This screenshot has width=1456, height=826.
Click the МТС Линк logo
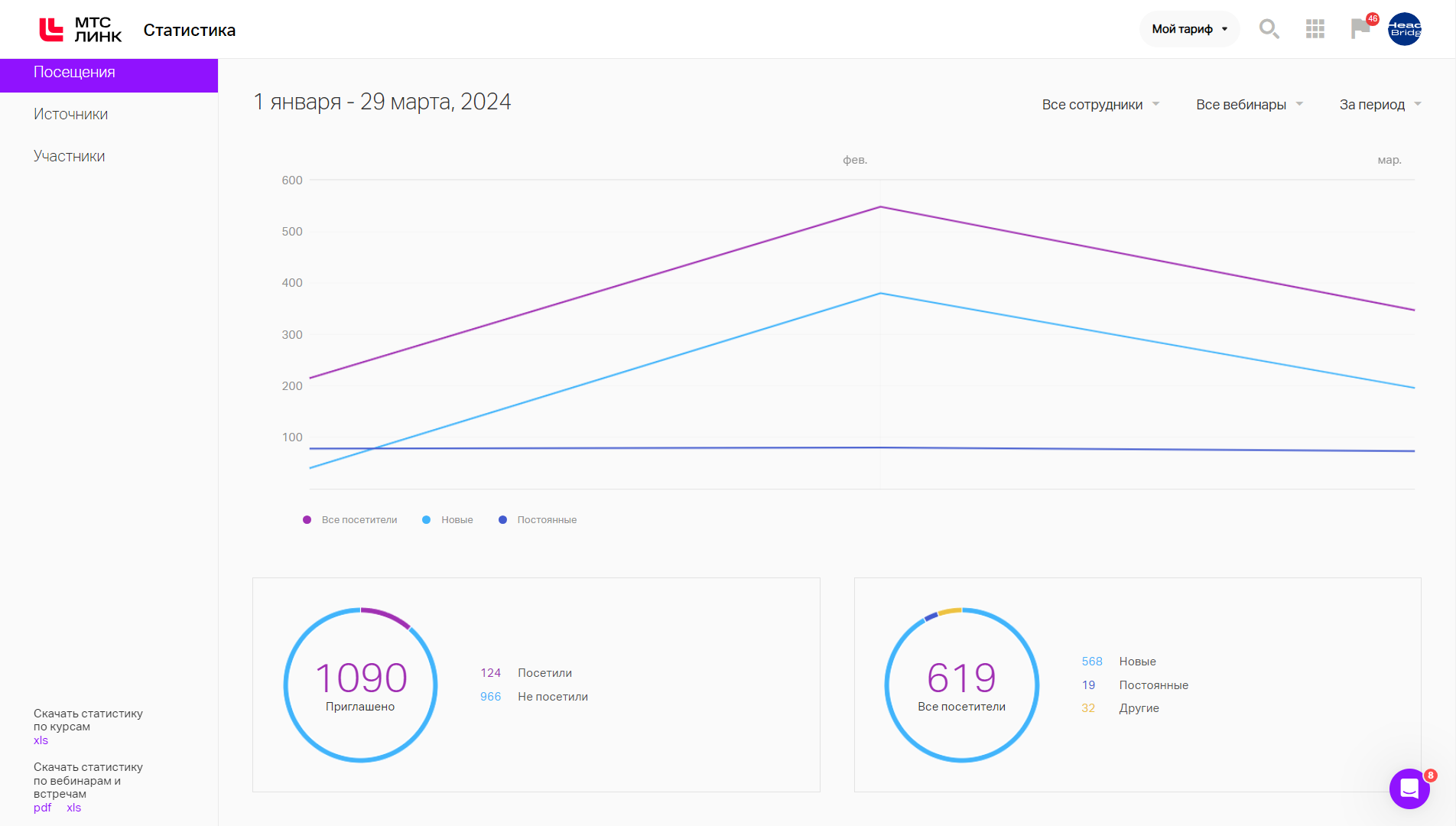(80, 30)
